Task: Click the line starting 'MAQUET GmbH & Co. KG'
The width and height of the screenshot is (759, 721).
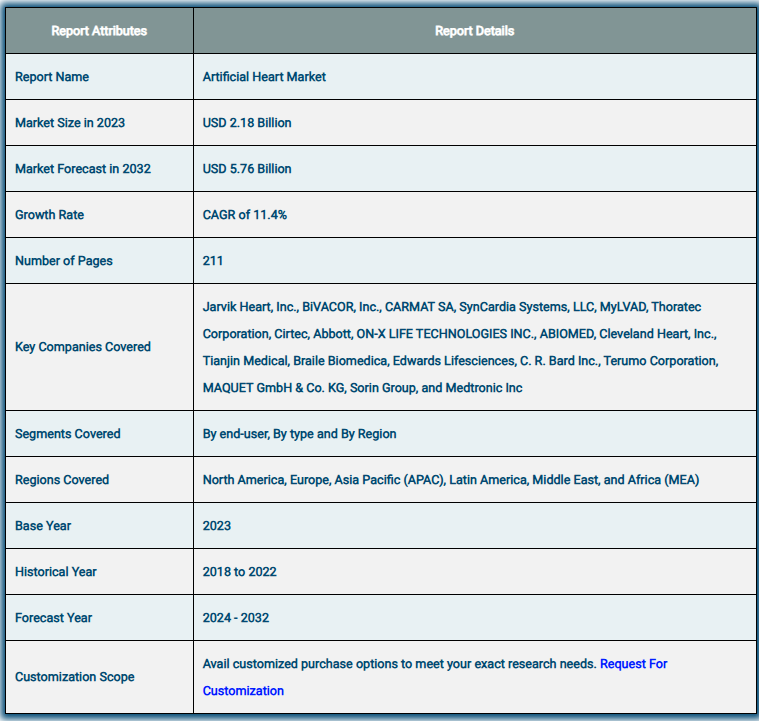Action: tap(362, 388)
